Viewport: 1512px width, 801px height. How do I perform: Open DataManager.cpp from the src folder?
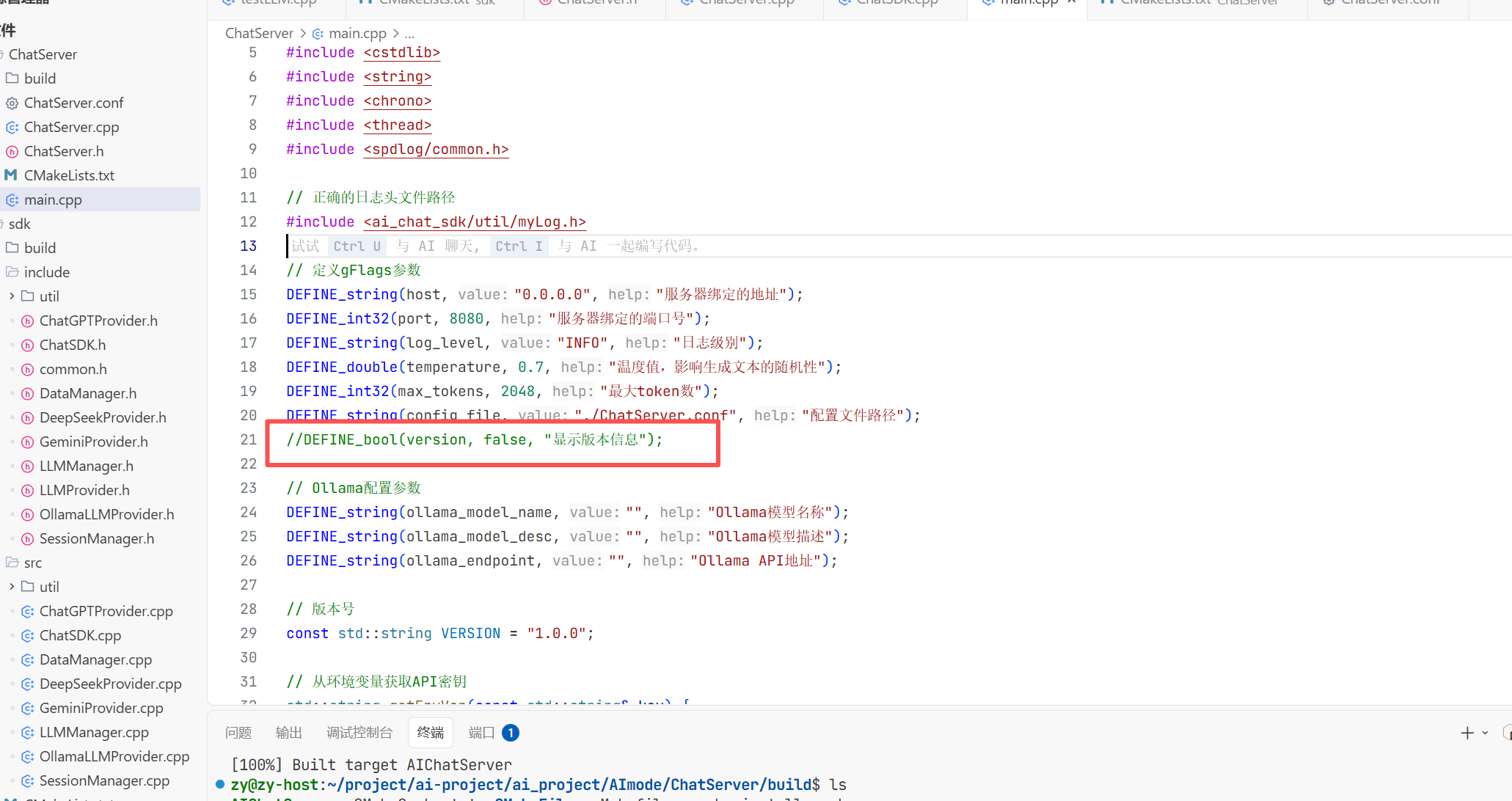click(95, 659)
